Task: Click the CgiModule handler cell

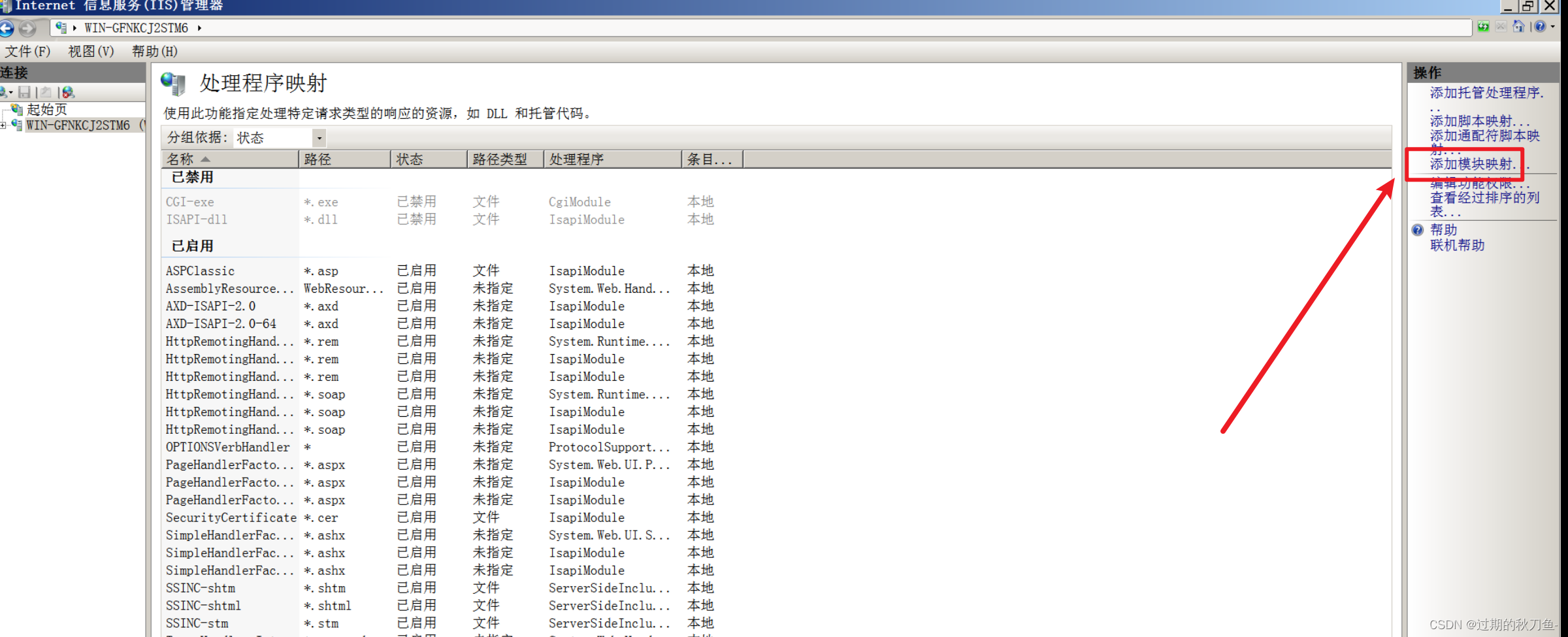Action: point(580,202)
